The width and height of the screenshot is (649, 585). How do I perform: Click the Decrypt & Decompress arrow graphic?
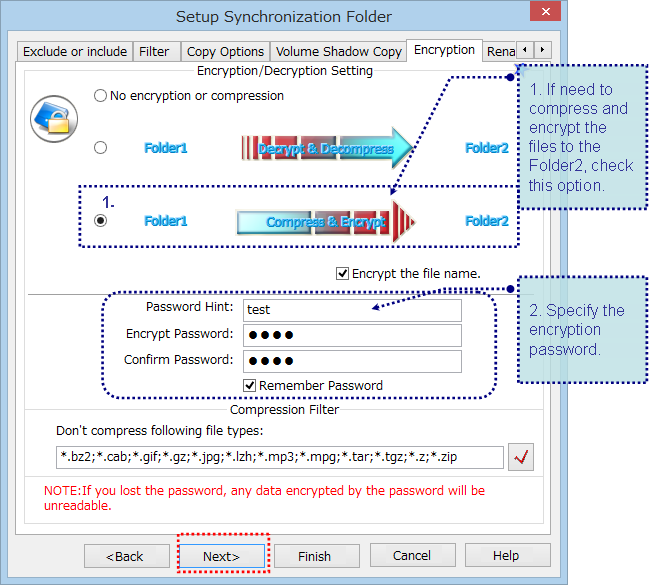coord(327,148)
